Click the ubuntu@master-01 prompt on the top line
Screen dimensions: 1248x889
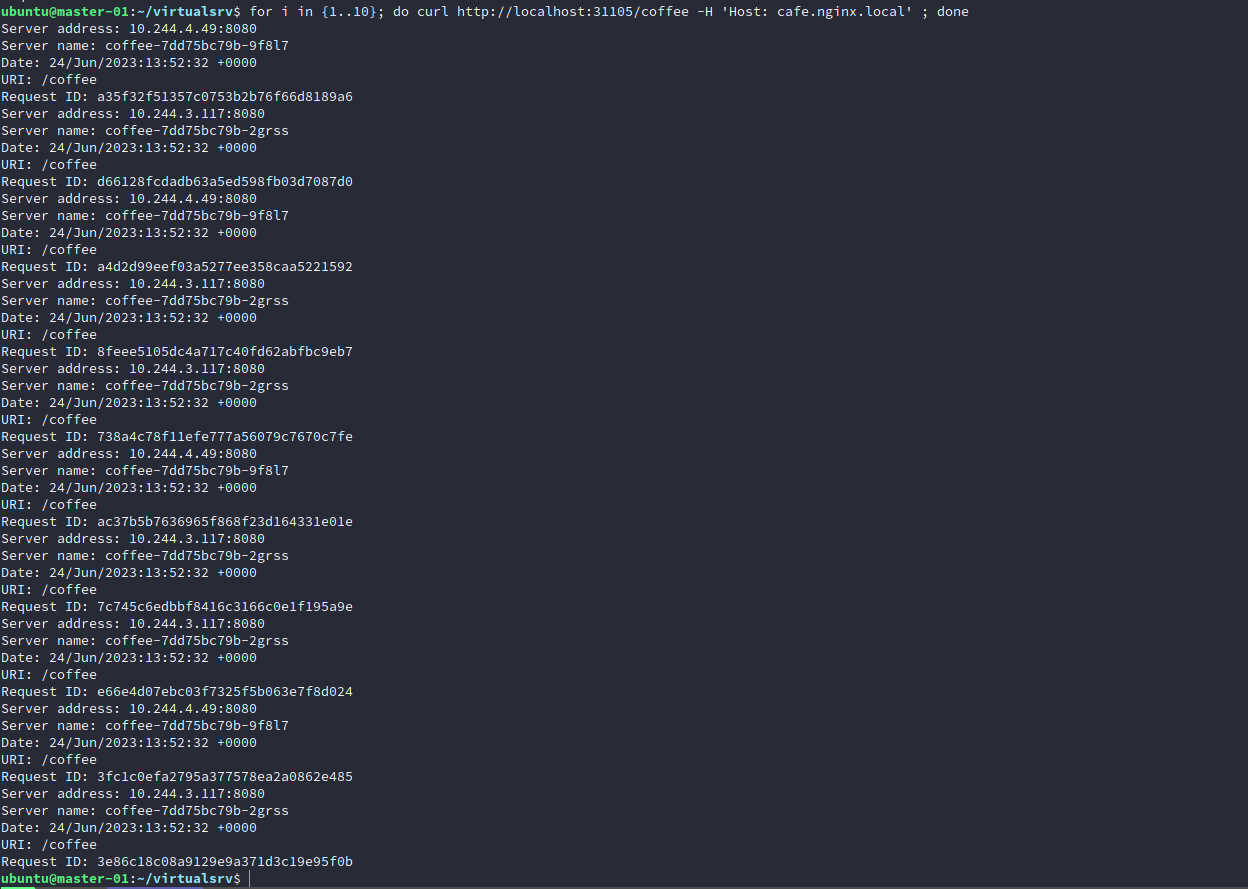(64, 12)
